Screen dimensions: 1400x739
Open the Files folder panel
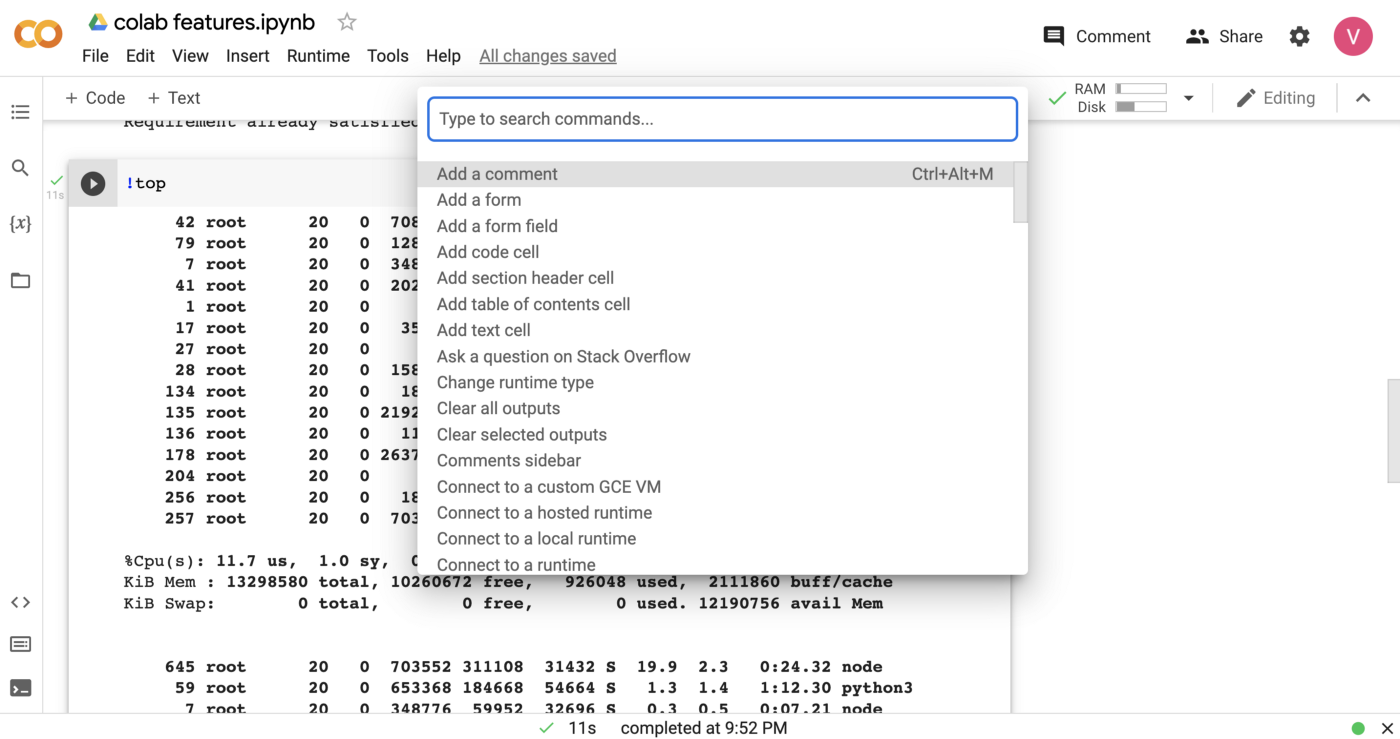(x=20, y=280)
